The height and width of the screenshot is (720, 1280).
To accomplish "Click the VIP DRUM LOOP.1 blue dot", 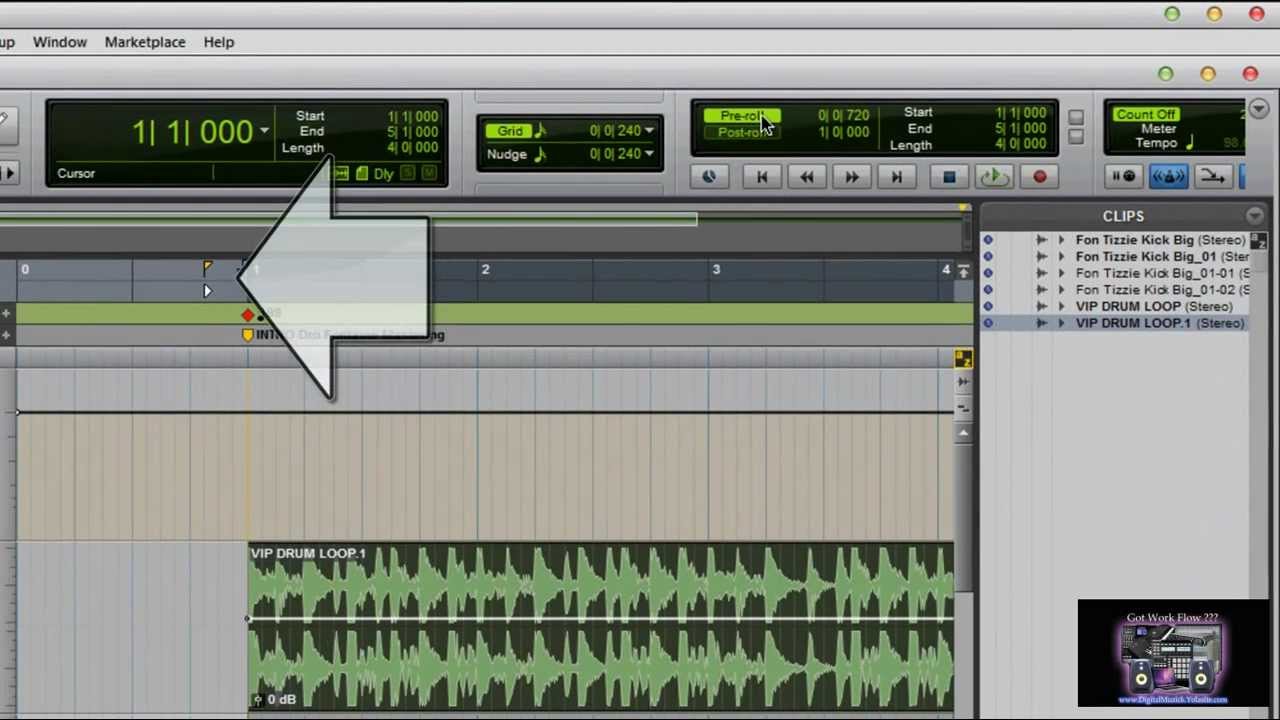I will coord(988,324).
